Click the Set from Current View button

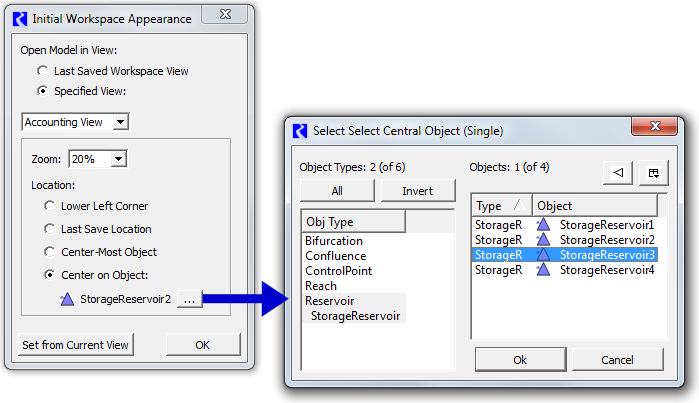(75, 345)
